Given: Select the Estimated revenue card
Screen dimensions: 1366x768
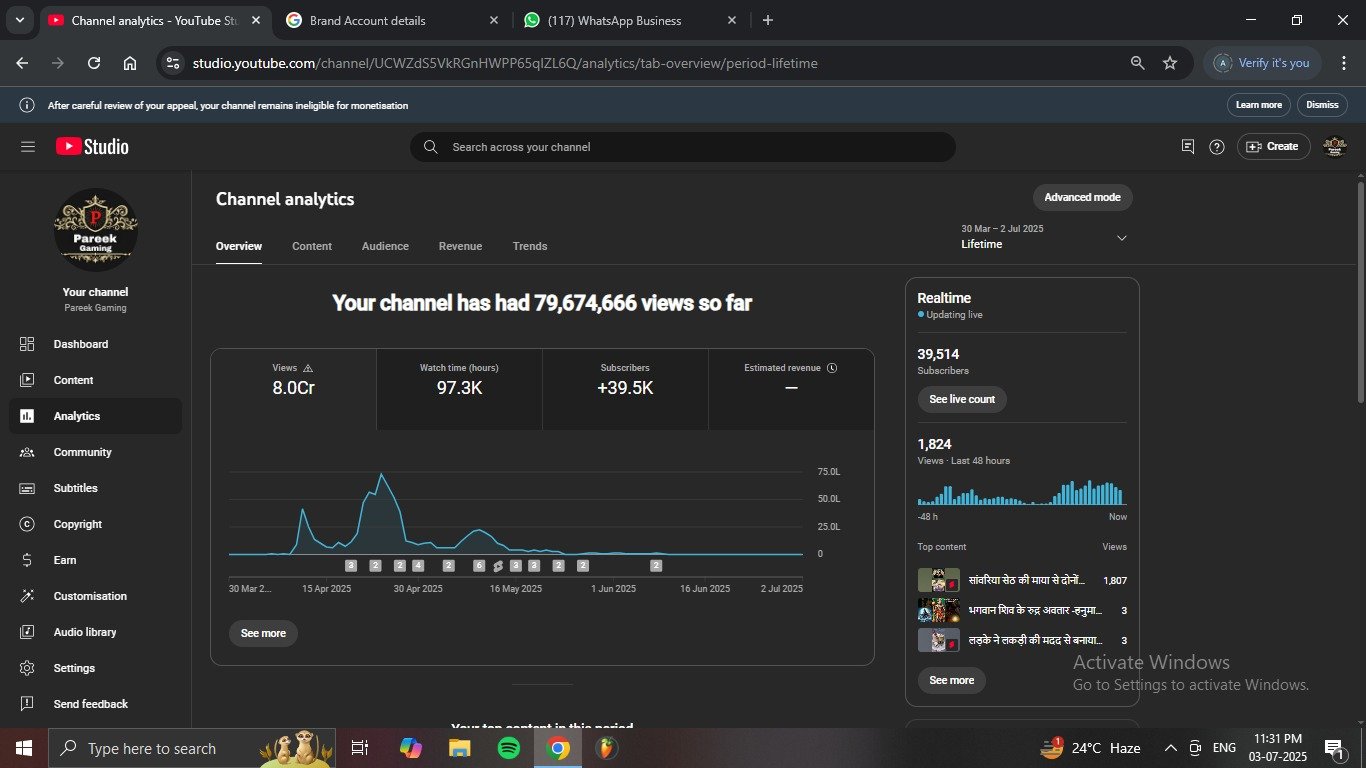Looking at the screenshot, I should click(x=791, y=389).
